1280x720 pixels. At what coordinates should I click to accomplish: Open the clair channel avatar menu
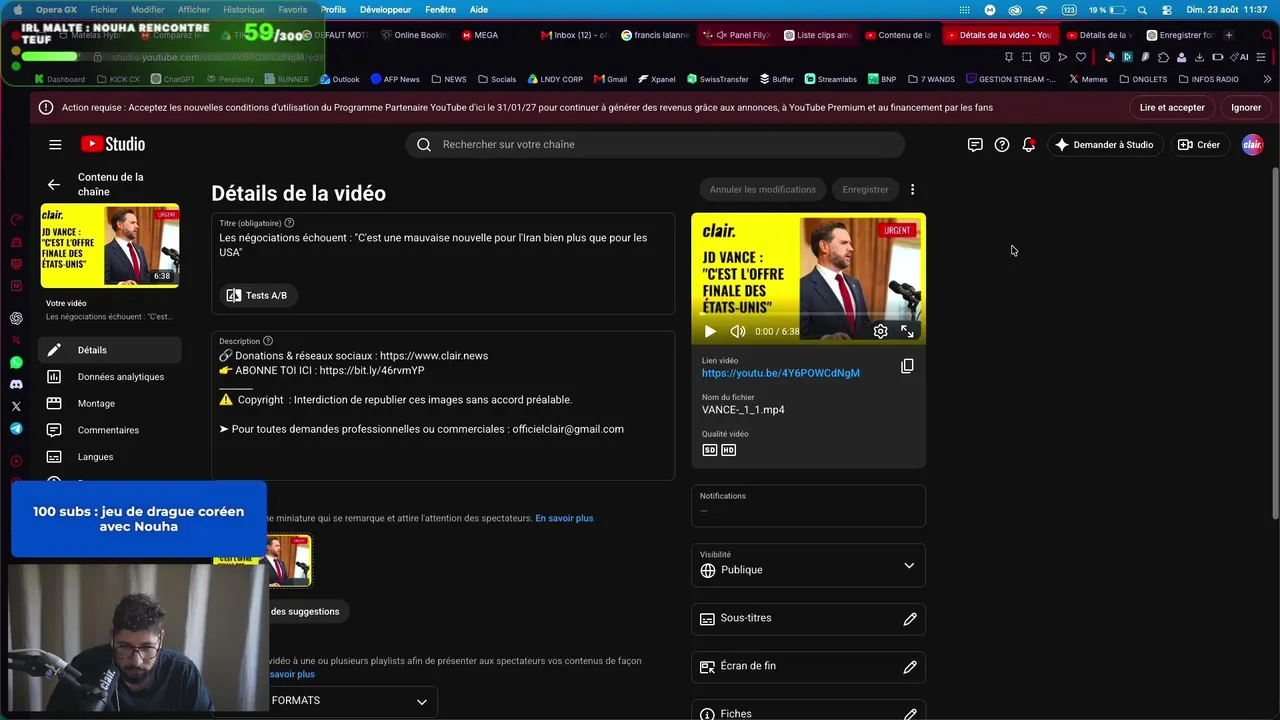(1252, 145)
